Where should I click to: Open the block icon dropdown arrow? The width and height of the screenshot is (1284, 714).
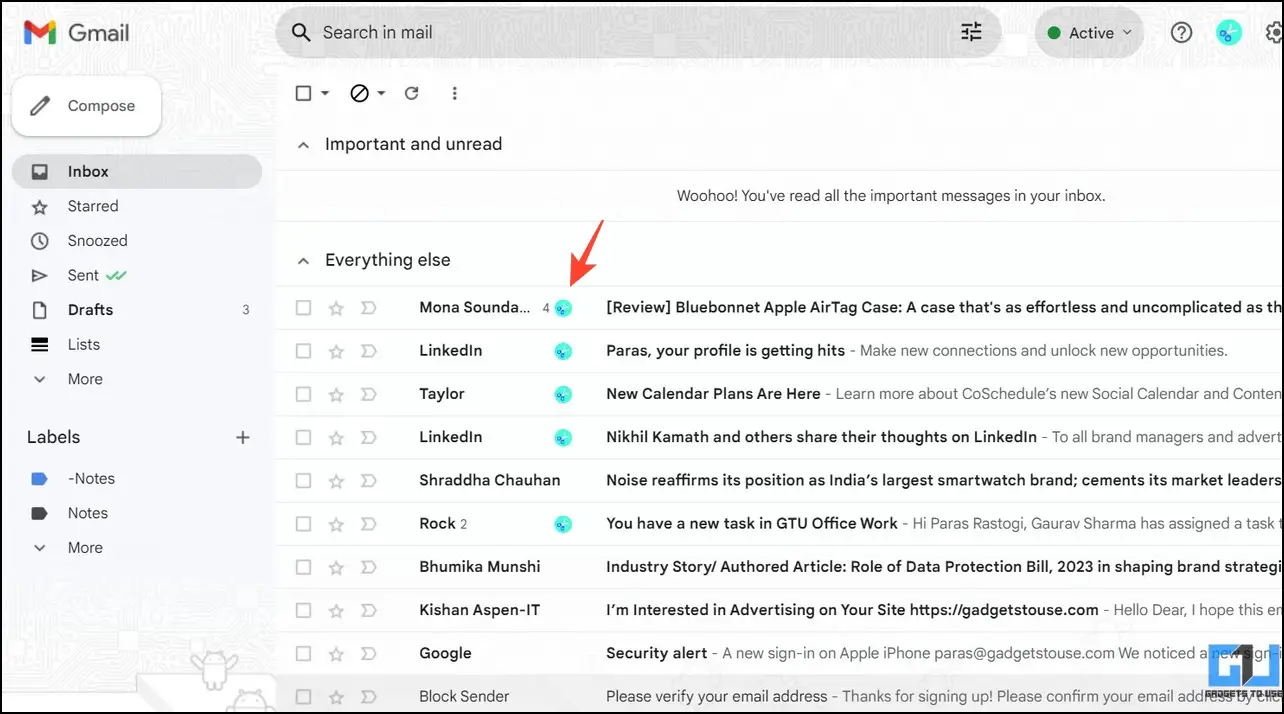point(382,94)
